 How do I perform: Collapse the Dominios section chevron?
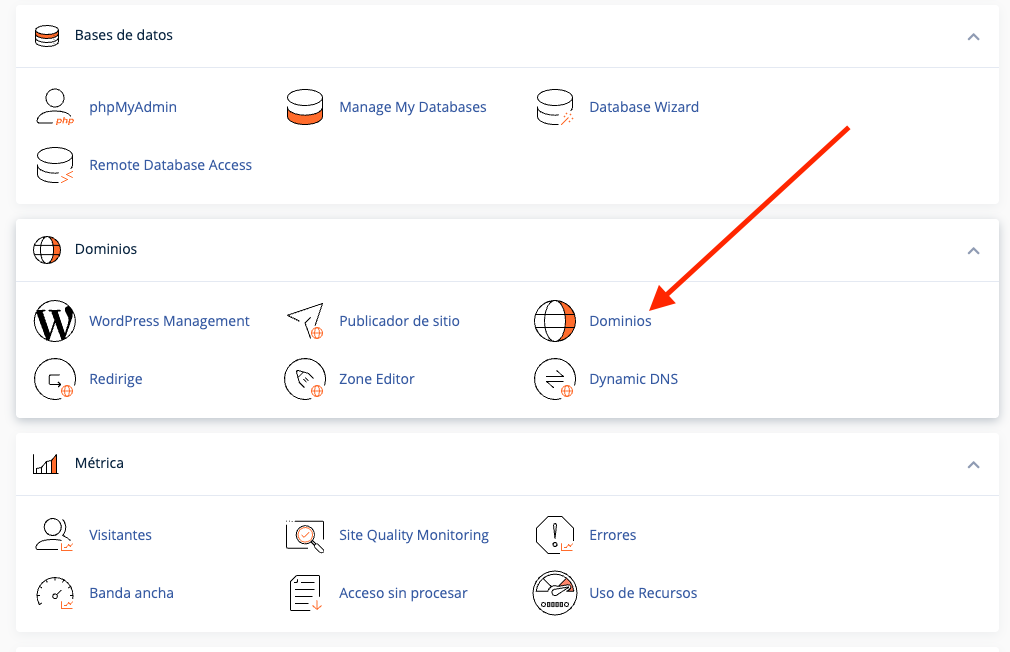tap(973, 250)
